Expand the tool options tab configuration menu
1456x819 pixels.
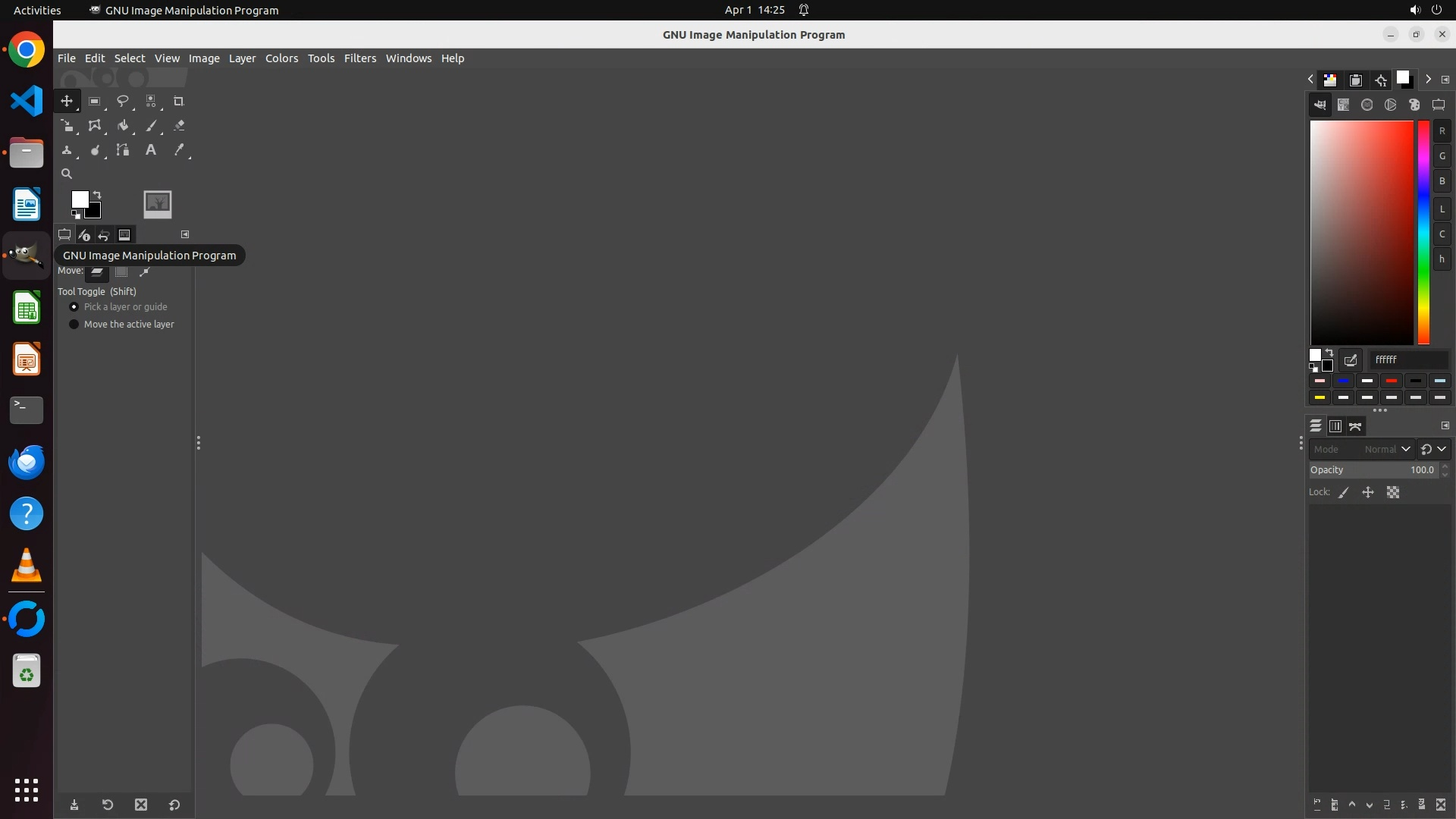pos(185,234)
